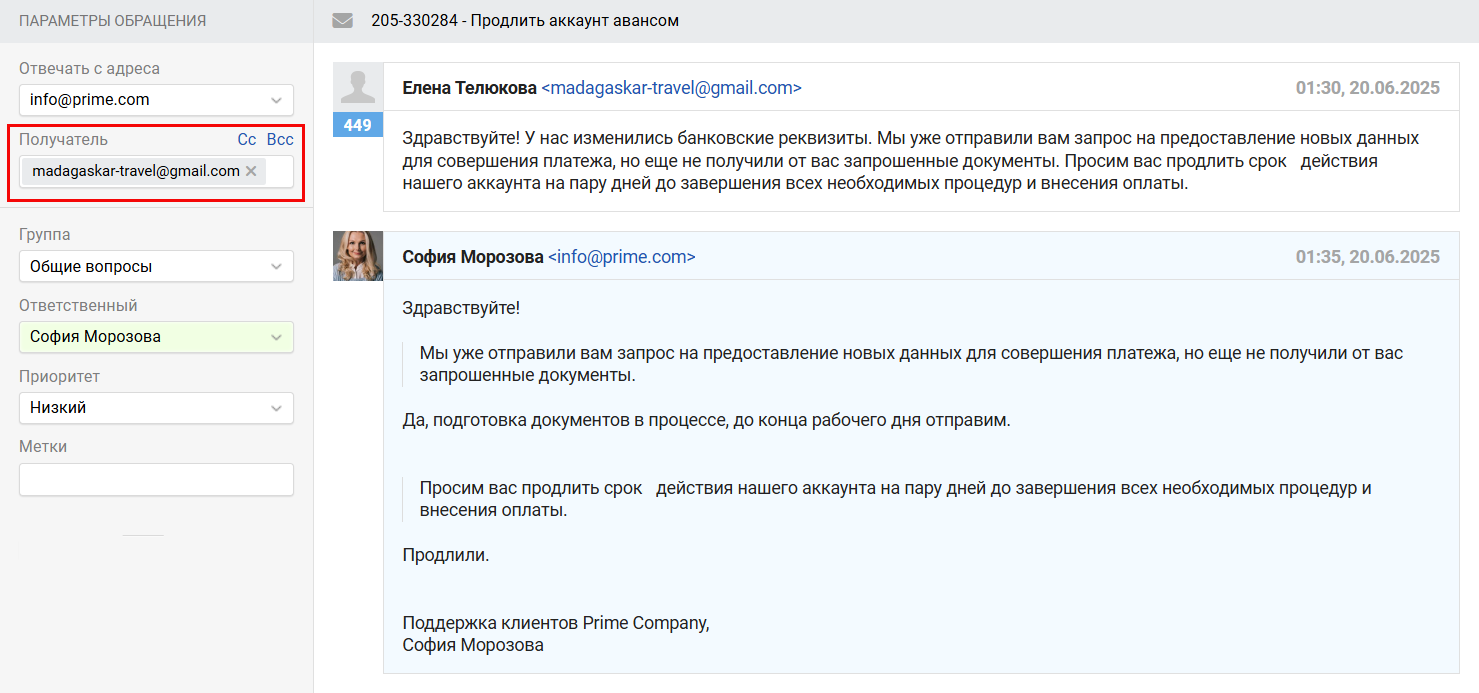Open the 'Отвечать с адреса' dropdown
The height and width of the screenshot is (693, 1479).
[156, 100]
